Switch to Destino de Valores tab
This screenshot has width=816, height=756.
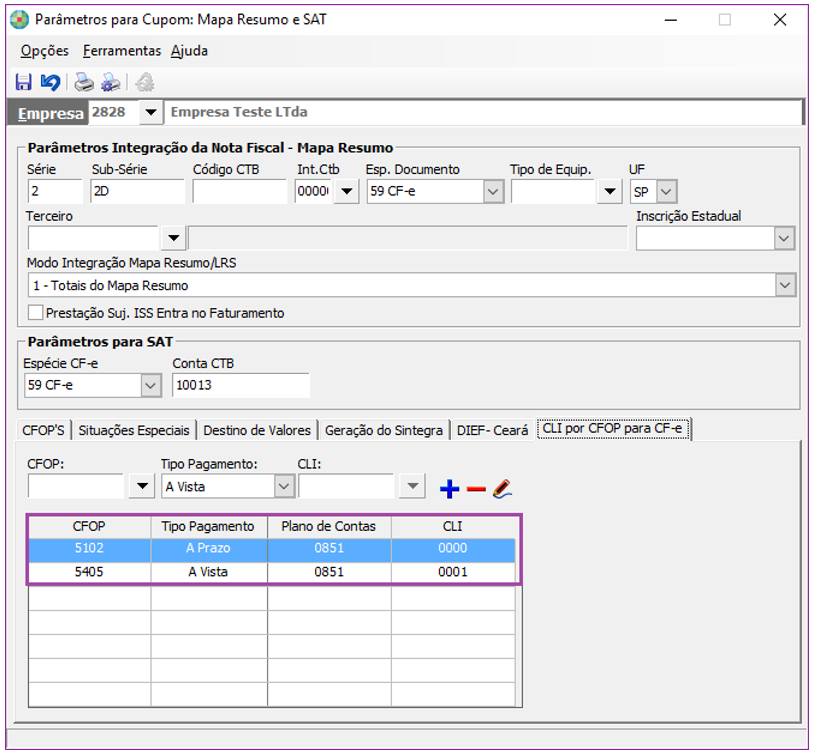(257, 430)
